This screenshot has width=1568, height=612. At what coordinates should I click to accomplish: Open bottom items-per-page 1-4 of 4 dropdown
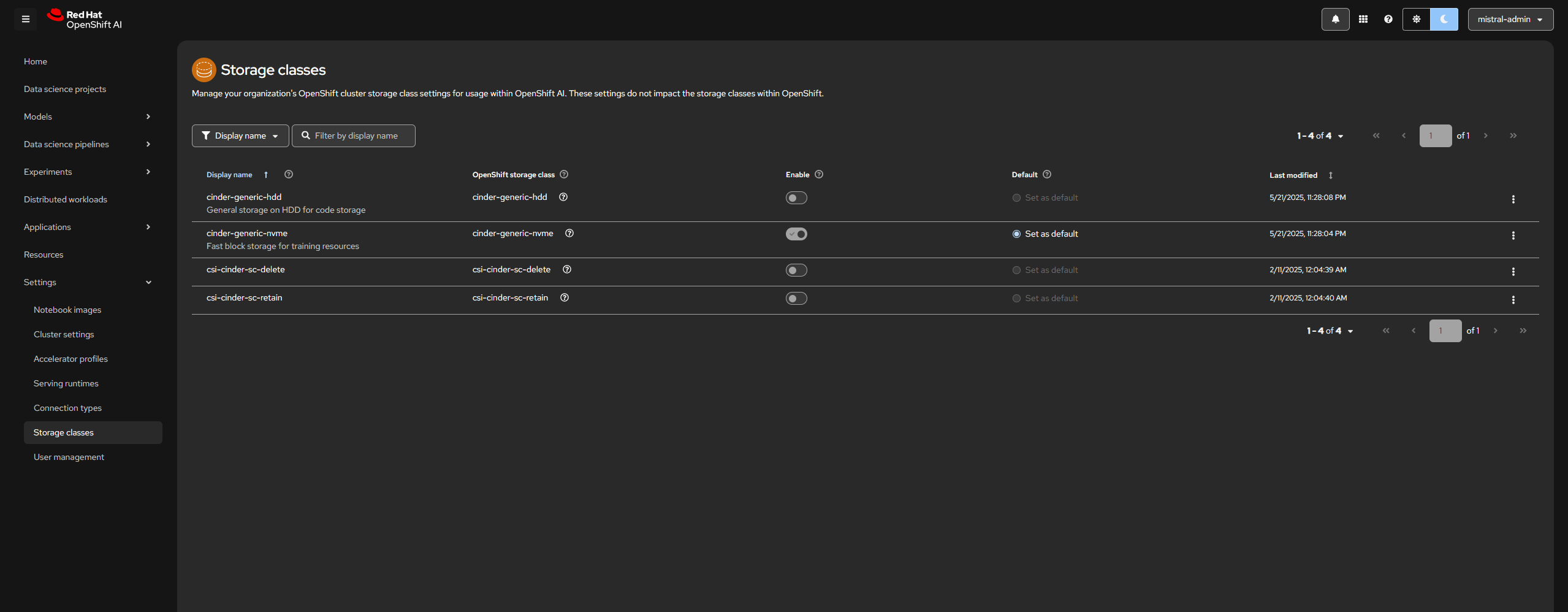click(x=1330, y=331)
